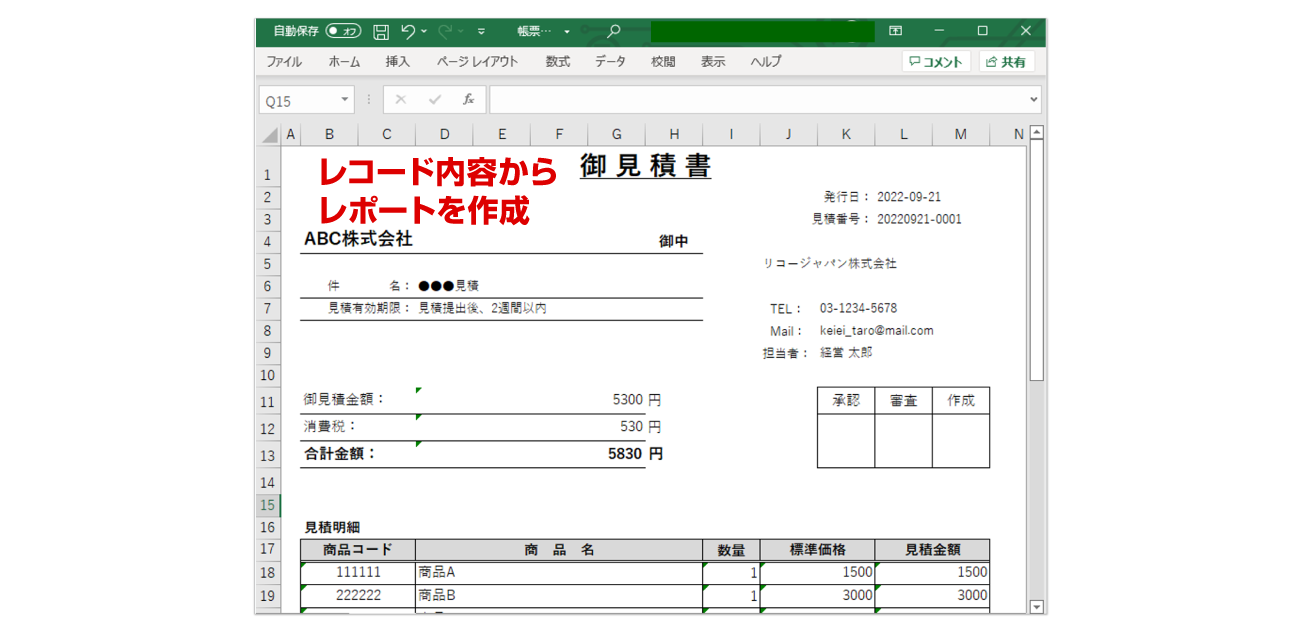
Task: Click the Cancel X icon beside the formula bar
Action: [x=401, y=99]
